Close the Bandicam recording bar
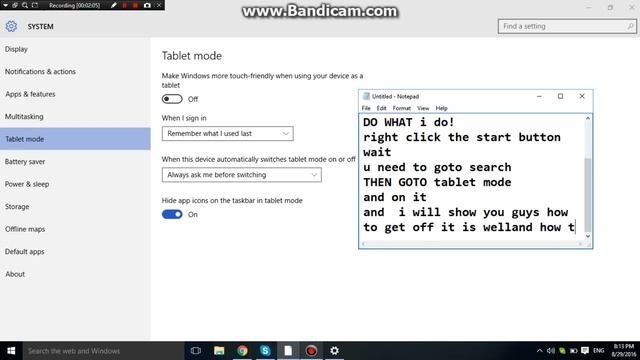640x360 pixels. 159,5
